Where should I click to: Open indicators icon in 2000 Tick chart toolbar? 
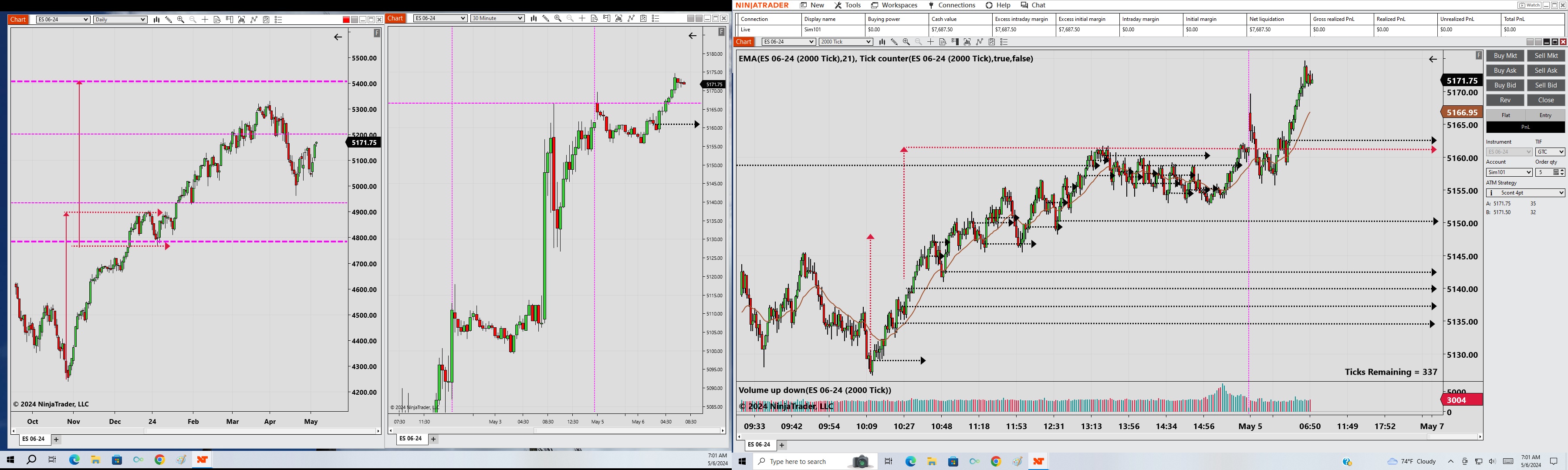[980, 42]
